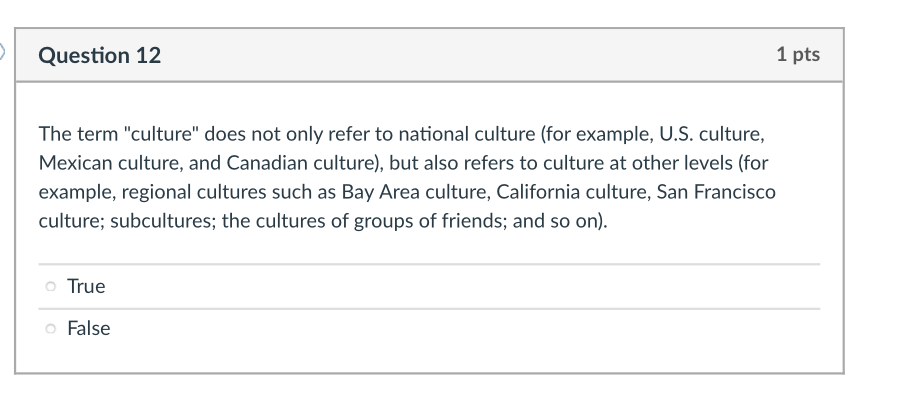The image size is (899, 397).
Task: Select the True radio button
Action: click(50, 286)
